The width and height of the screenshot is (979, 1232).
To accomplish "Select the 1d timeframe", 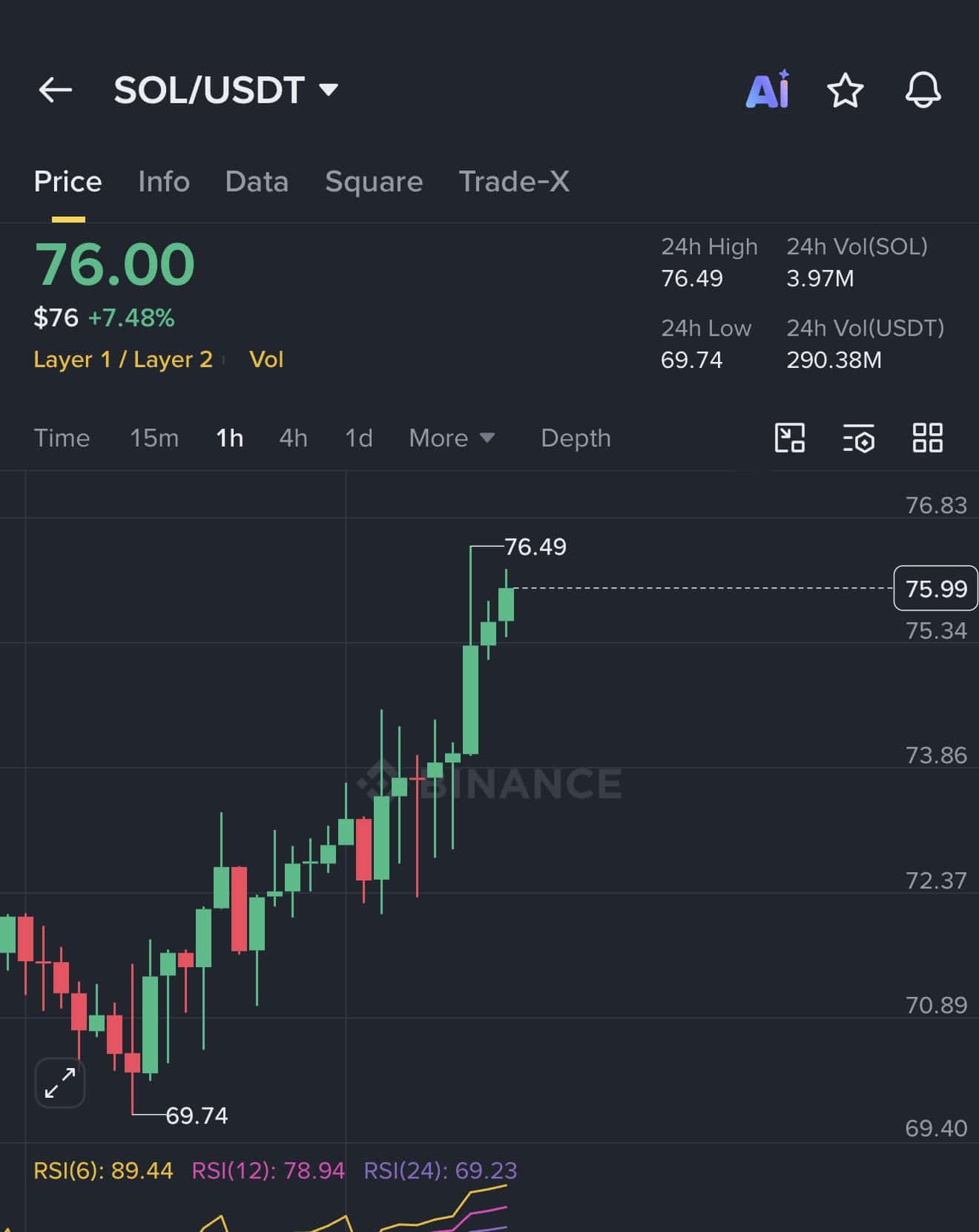I will tap(359, 438).
